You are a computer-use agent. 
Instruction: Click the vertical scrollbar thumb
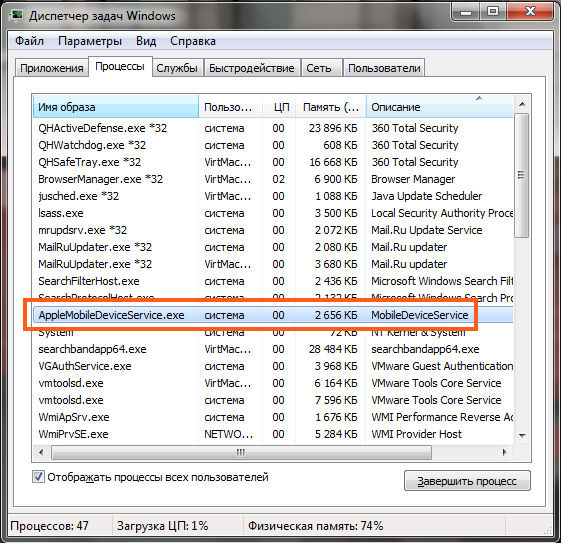[x=522, y=175]
